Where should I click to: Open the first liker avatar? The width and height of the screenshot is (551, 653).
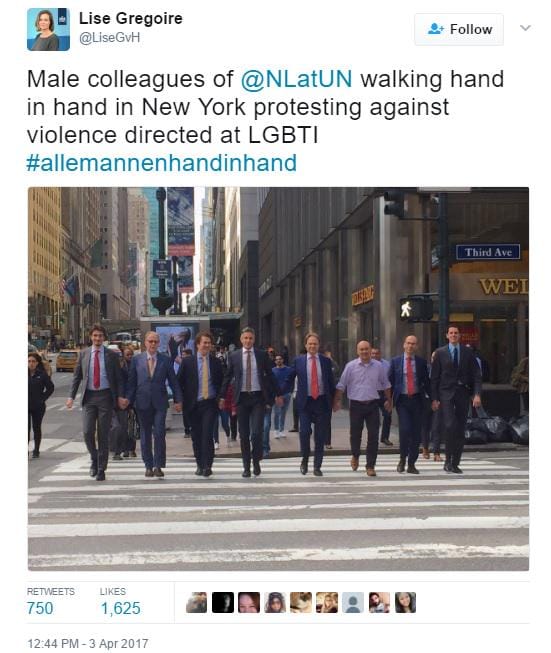[197, 602]
